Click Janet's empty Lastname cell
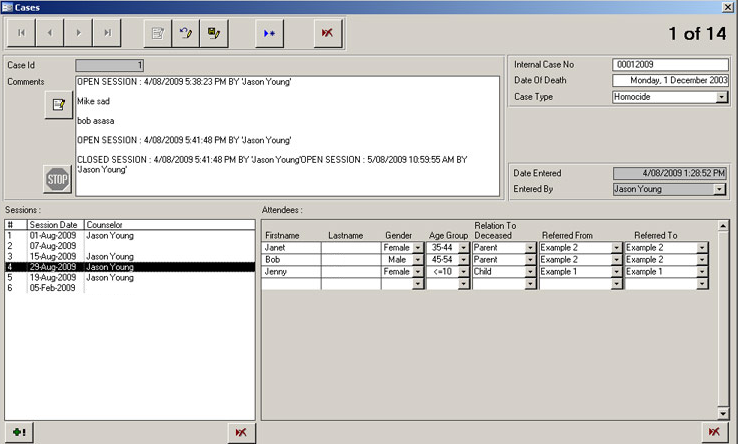738x444 pixels. pos(351,248)
